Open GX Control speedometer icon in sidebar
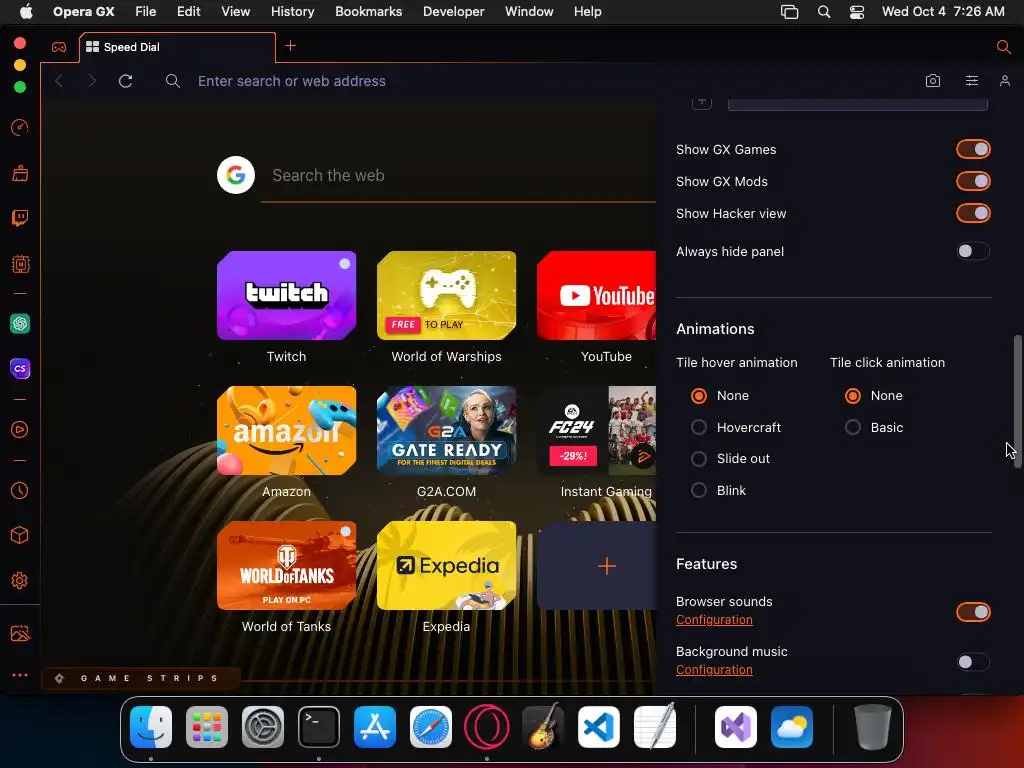Image resolution: width=1024 pixels, height=768 pixels. (20, 127)
